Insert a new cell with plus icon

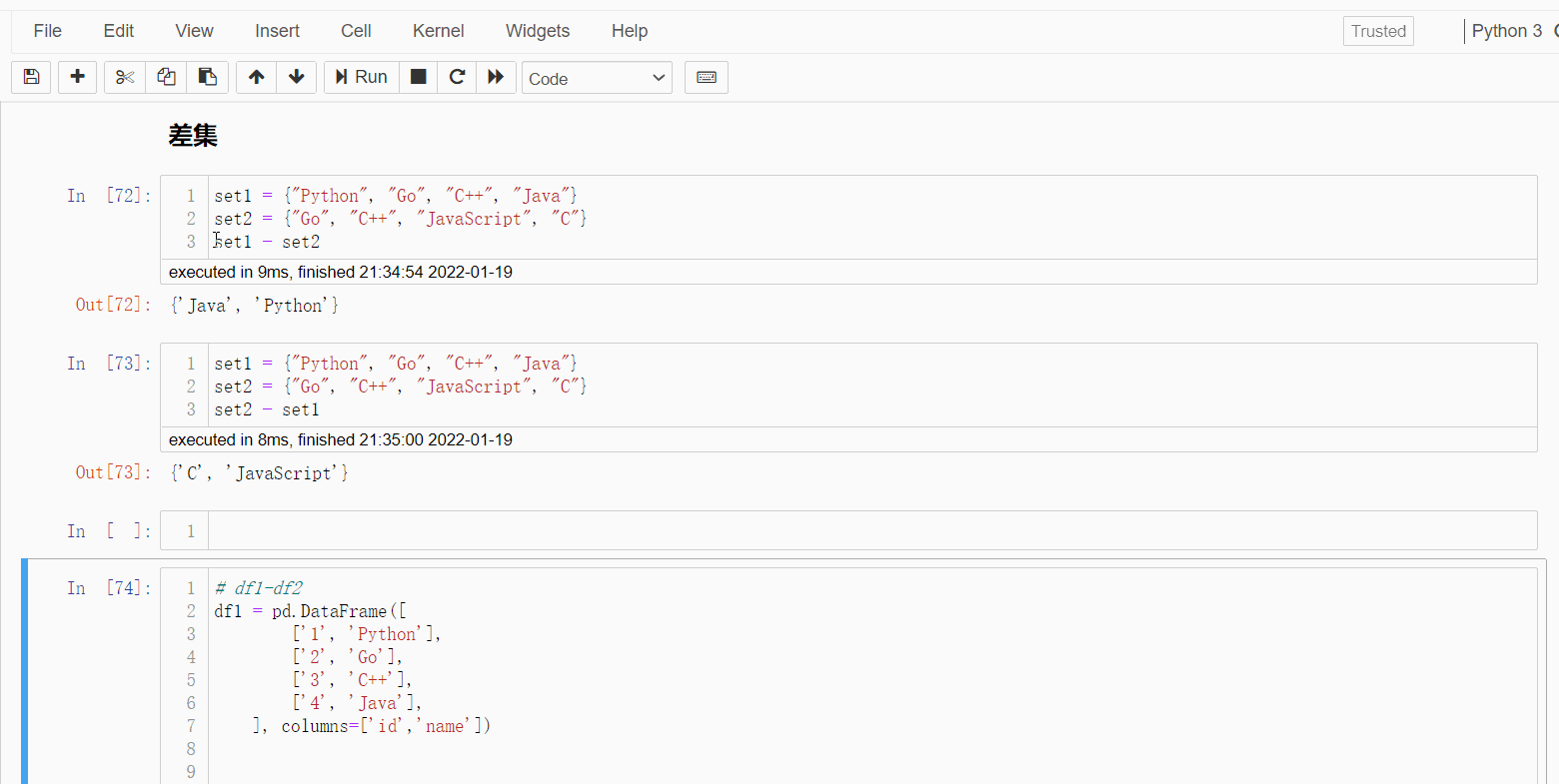[x=77, y=77]
